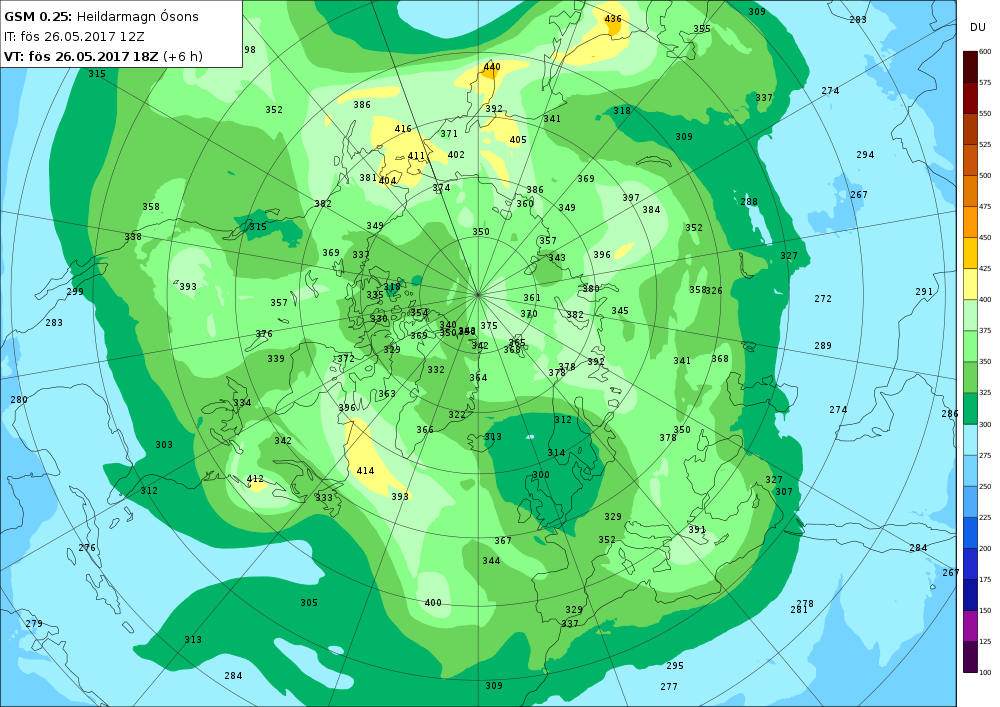Pick the dark maroon legend band below 600

[970, 67]
